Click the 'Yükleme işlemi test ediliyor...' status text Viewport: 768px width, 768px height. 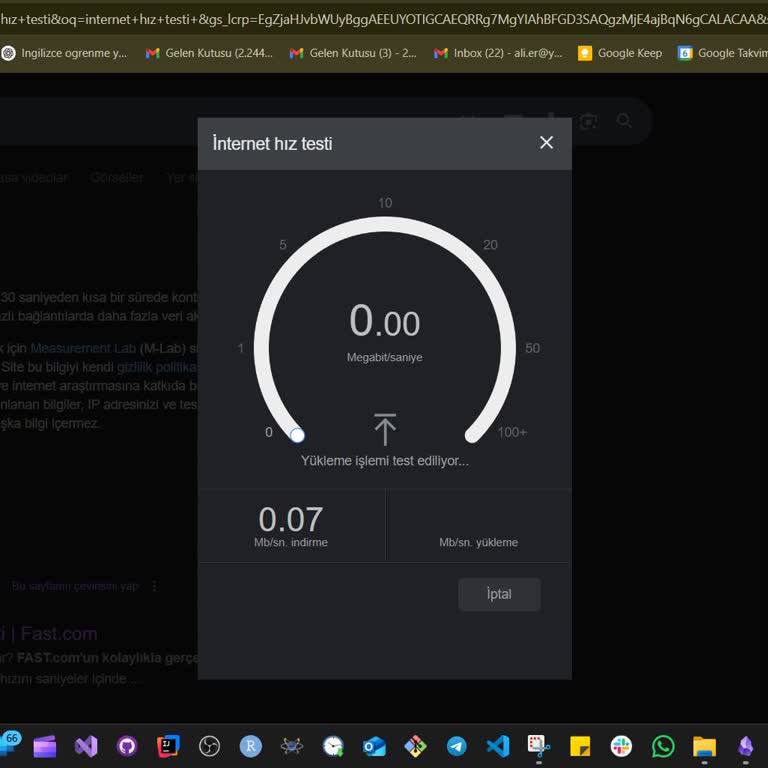tap(384, 461)
